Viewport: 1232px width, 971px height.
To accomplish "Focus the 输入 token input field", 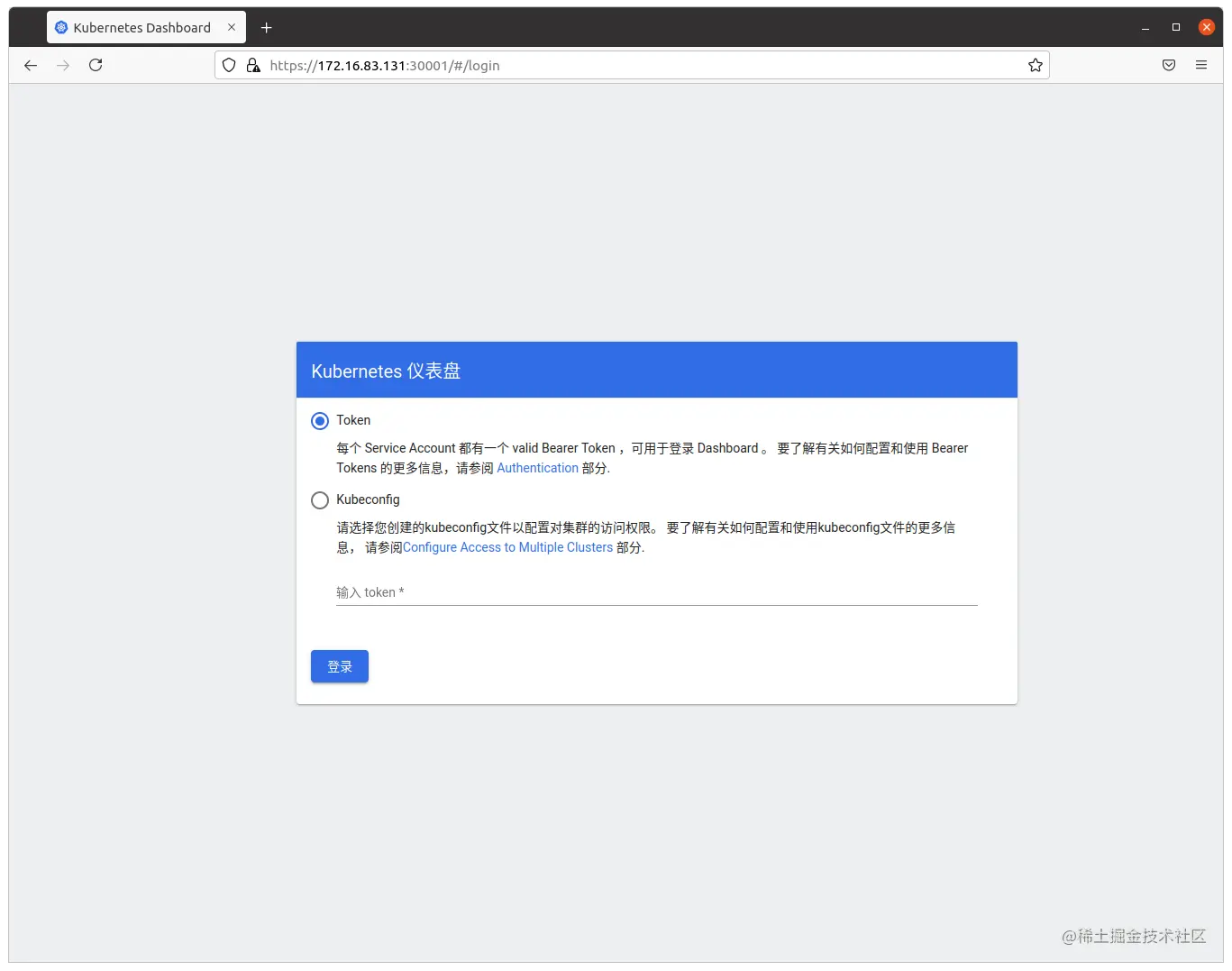I will pyautogui.click(x=657, y=592).
